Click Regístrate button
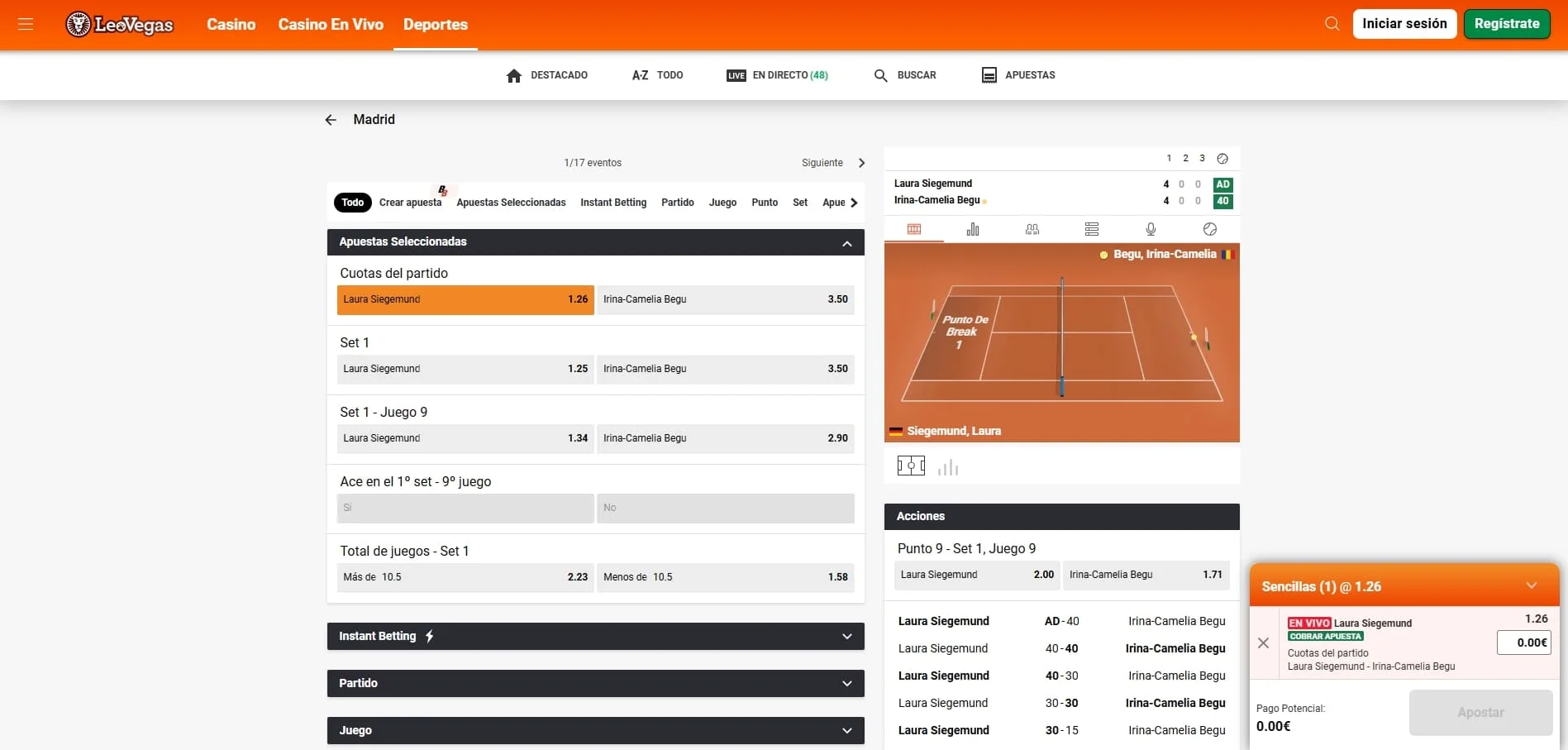The width and height of the screenshot is (1568, 750). click(x=1507, y=24)
